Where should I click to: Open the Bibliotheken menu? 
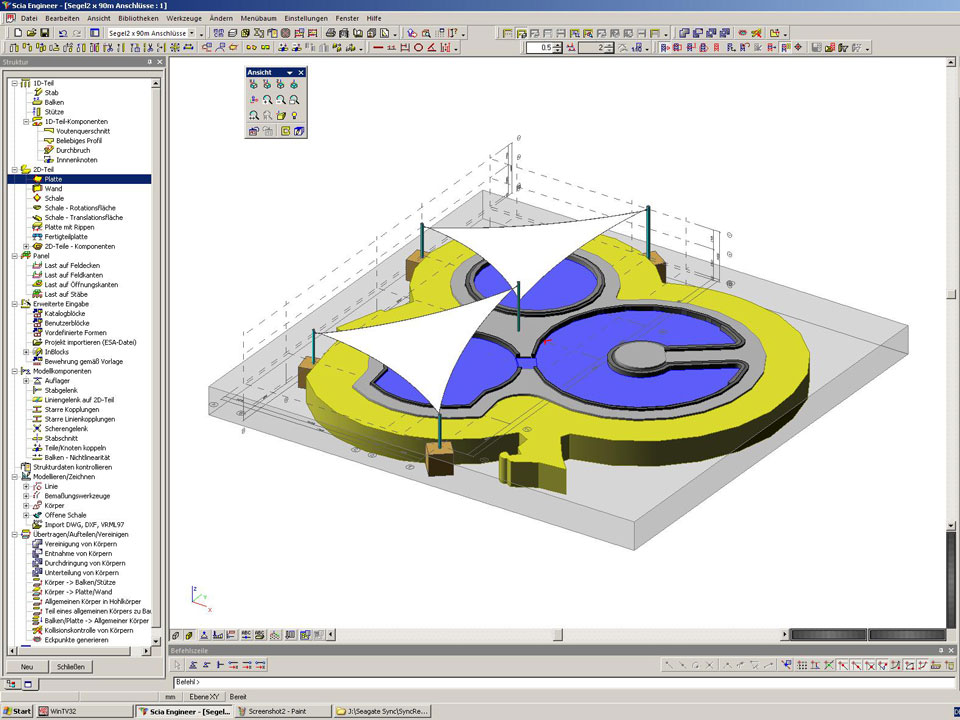point(138,18)
